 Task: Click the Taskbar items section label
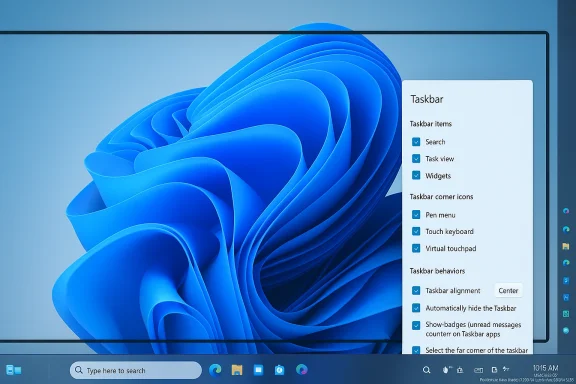[431, 124]
